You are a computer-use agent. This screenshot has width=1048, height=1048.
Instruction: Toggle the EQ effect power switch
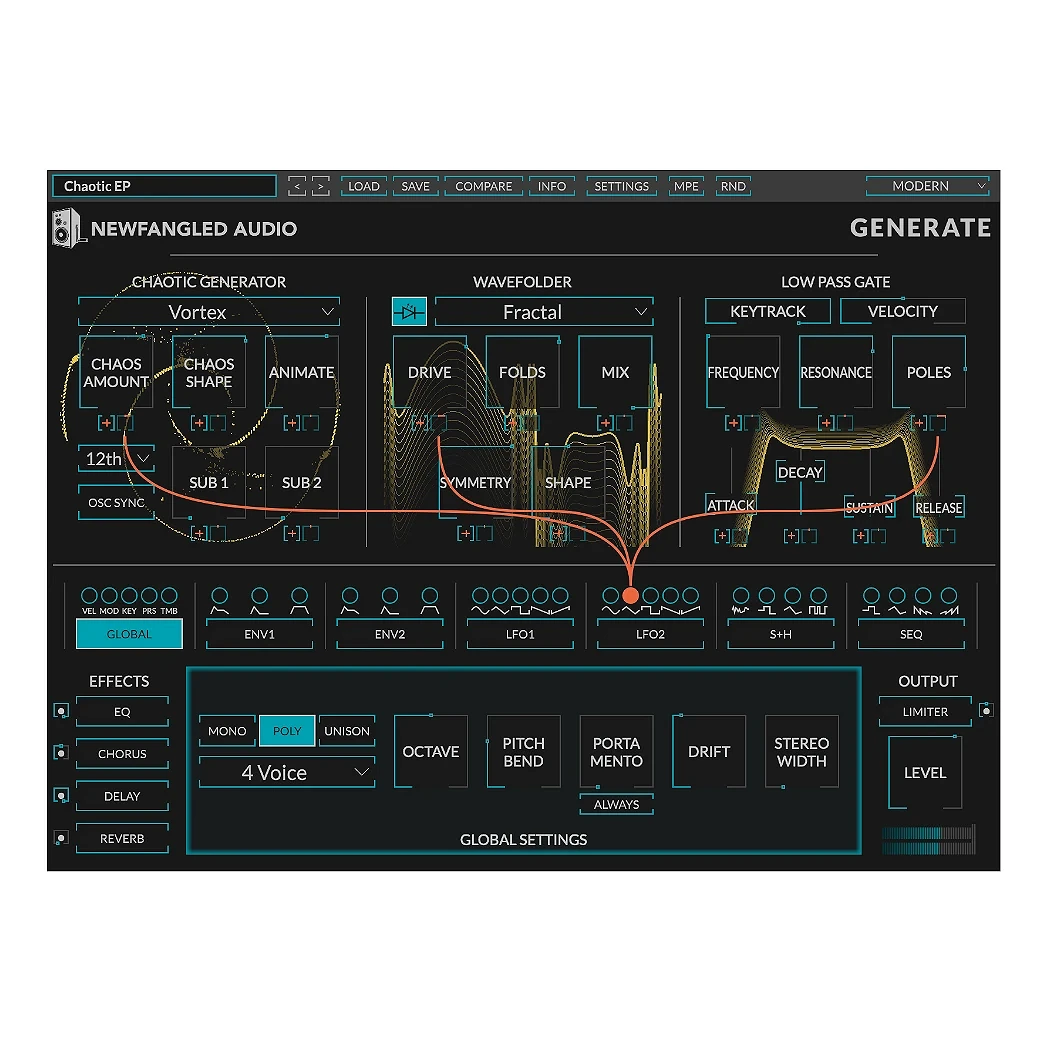(x=61, y=710)
